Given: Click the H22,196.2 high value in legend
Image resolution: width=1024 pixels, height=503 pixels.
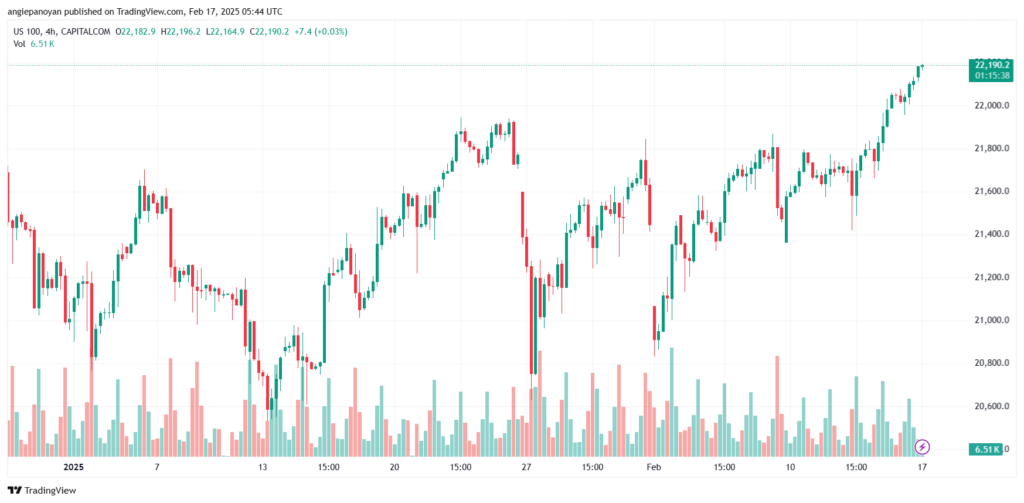Looking at the screenshot, I should [x=179, y=31].
